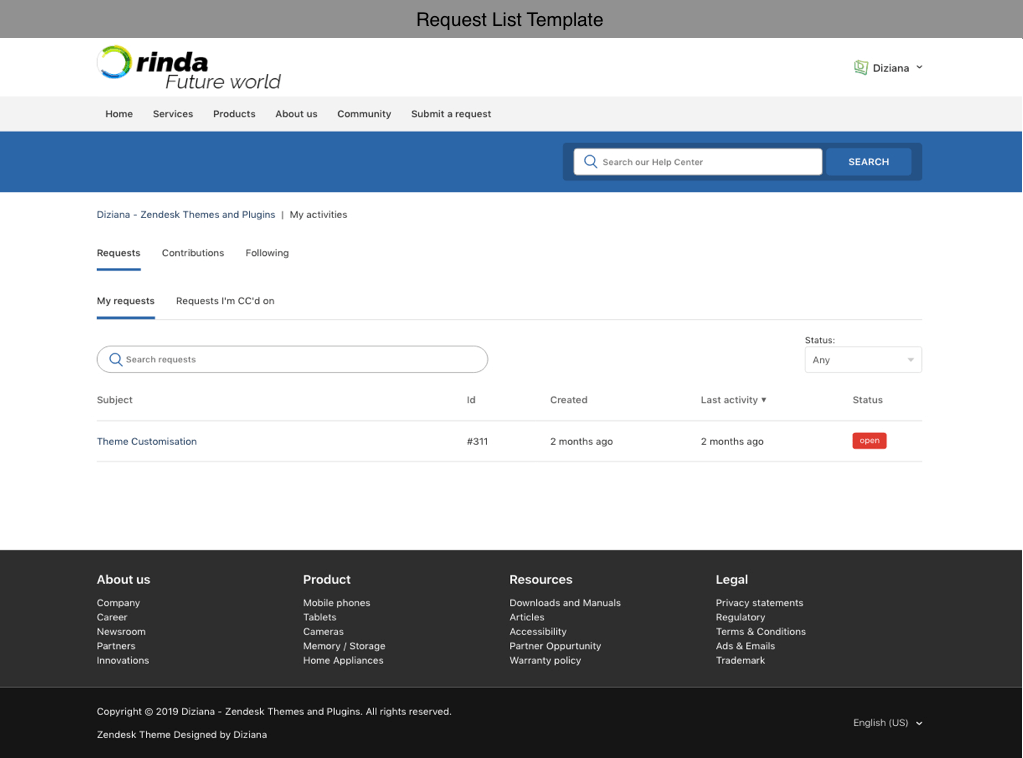Expand the Status filter dropdown
The width and height of the screenshot is (1023, 758).
862,360
